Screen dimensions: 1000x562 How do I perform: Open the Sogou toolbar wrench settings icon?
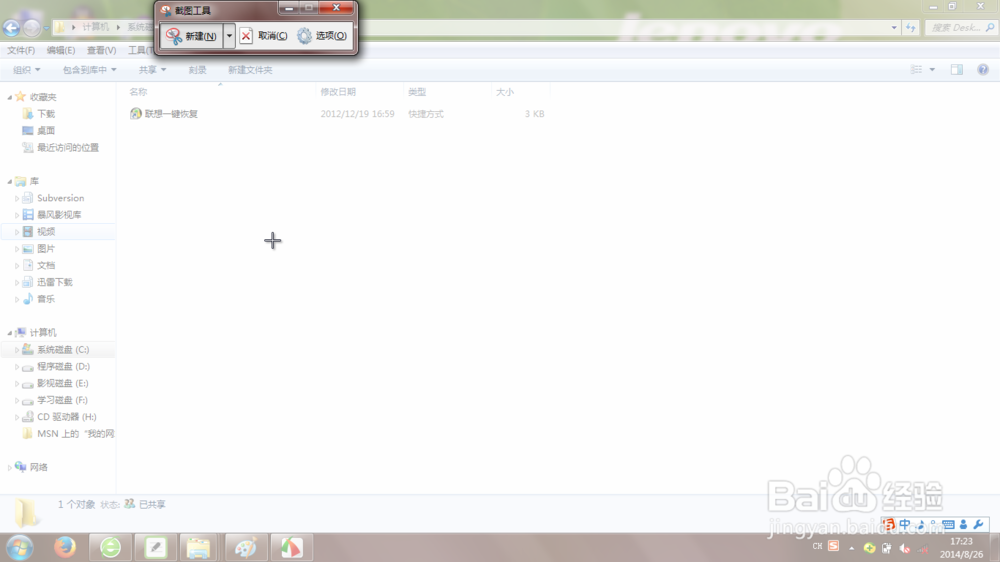(x=978, y=524)
